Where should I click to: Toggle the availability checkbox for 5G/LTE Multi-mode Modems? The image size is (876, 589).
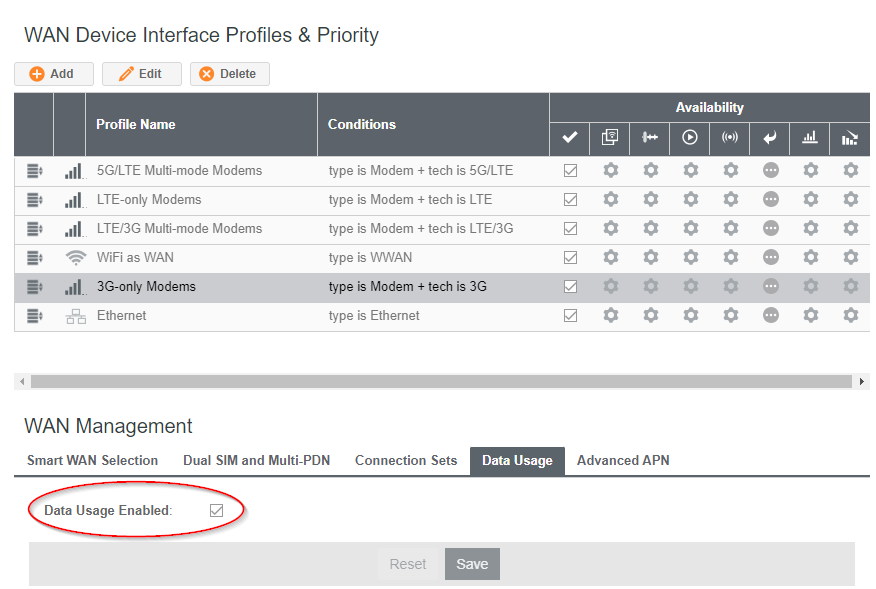[570, 170]
